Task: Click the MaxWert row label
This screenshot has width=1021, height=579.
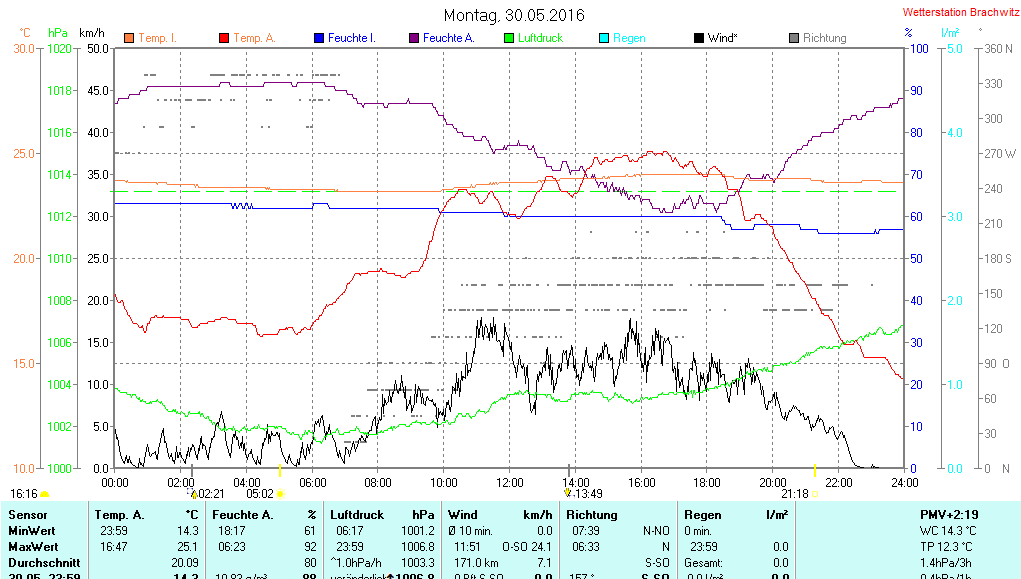Action: pyautogui.click(x=33, y=547)
